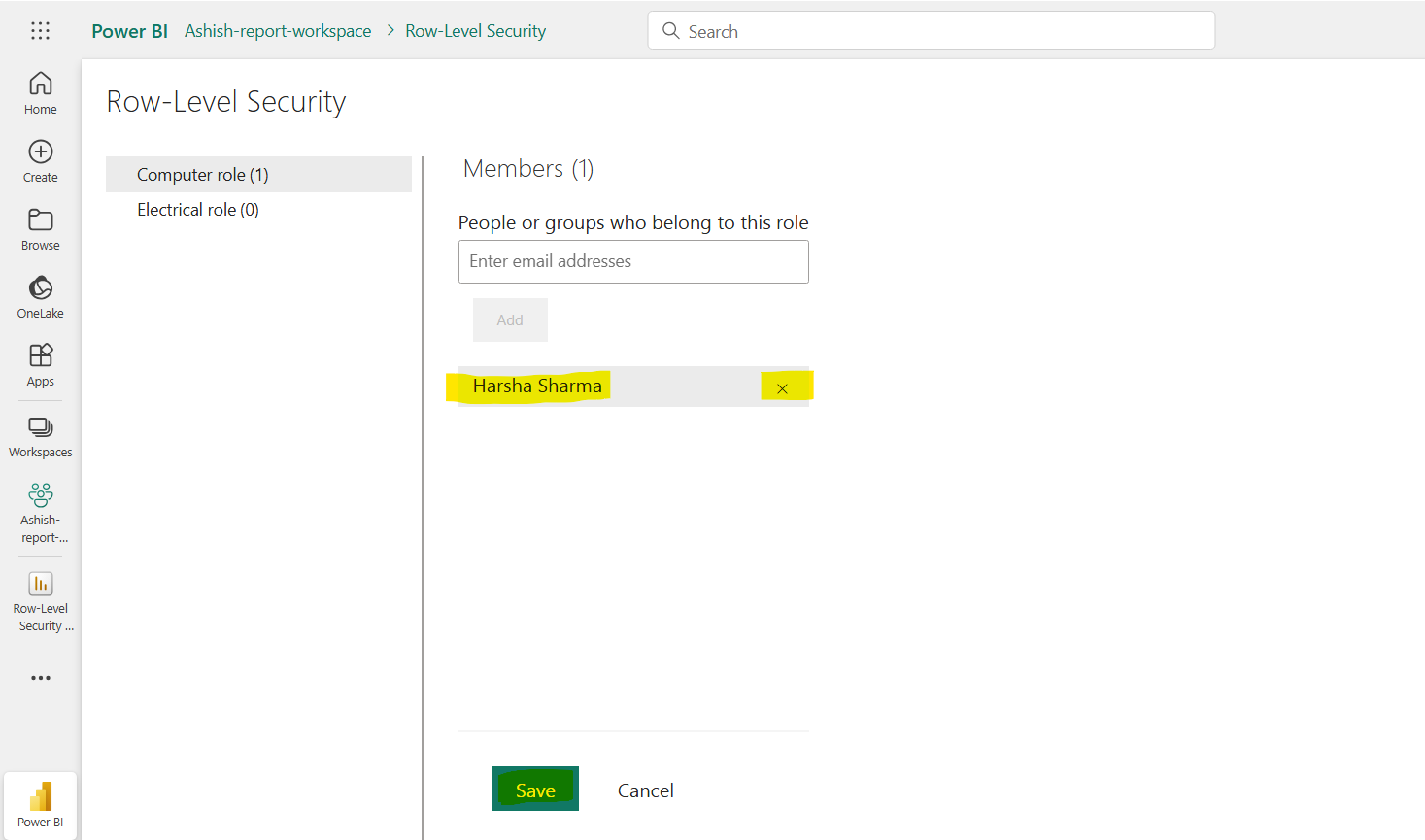Image resolution: width=1425 pixels, height=840 pixels.
Task: Cancel the member changes
Action: point(645,790)
